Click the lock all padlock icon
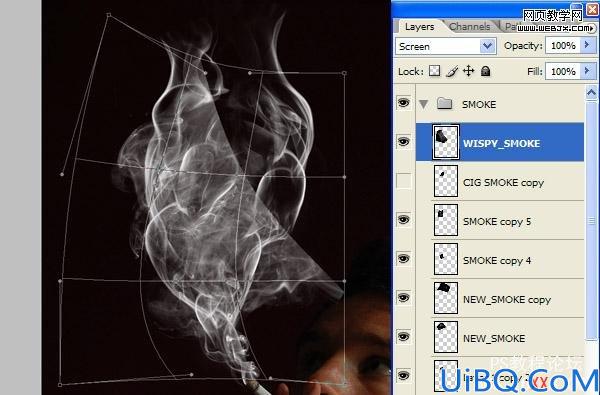Image resolution: width=600 pixels, height=395 pixels. tap(486, 71)
